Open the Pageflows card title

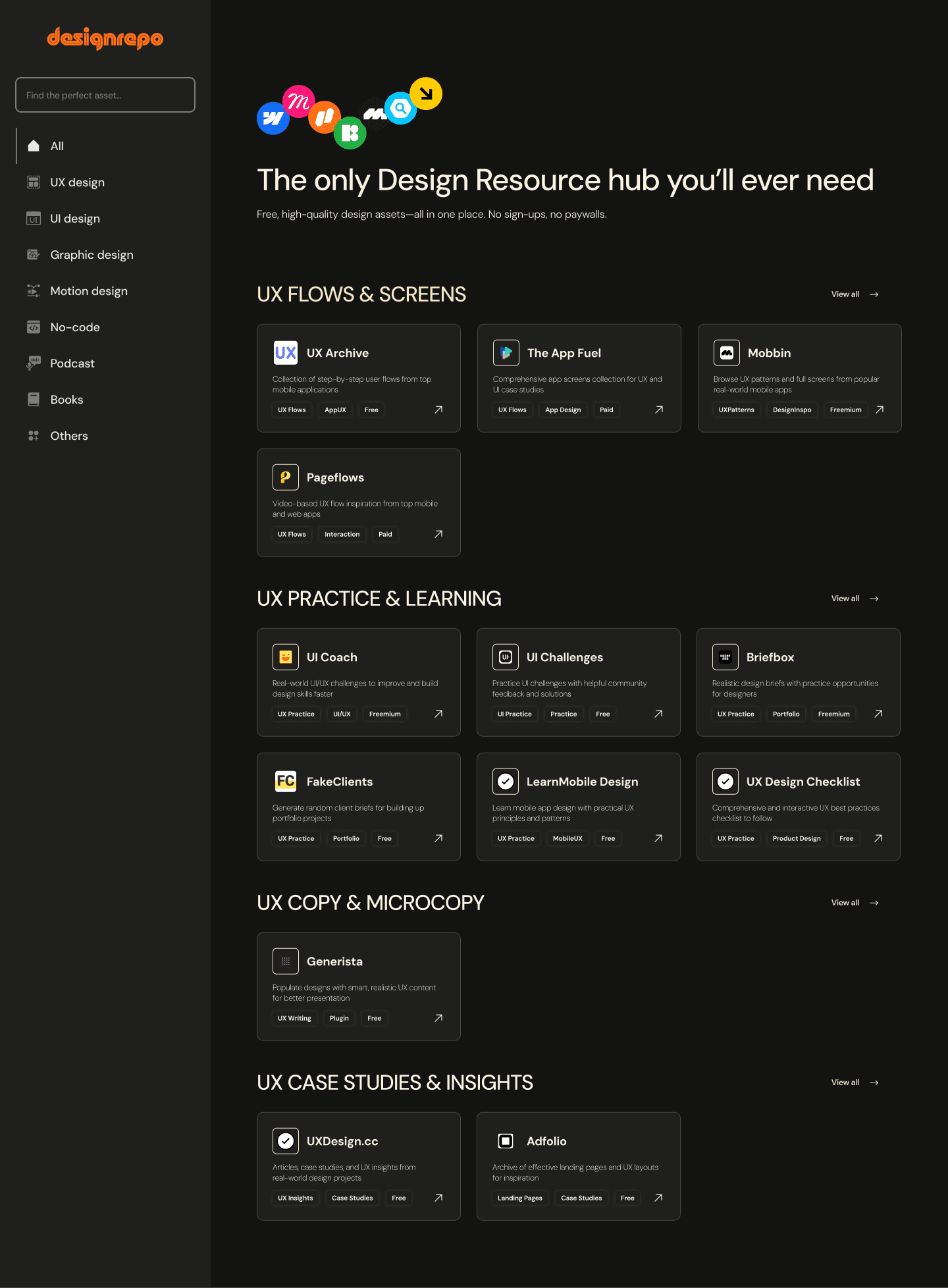tap(335, 477)
